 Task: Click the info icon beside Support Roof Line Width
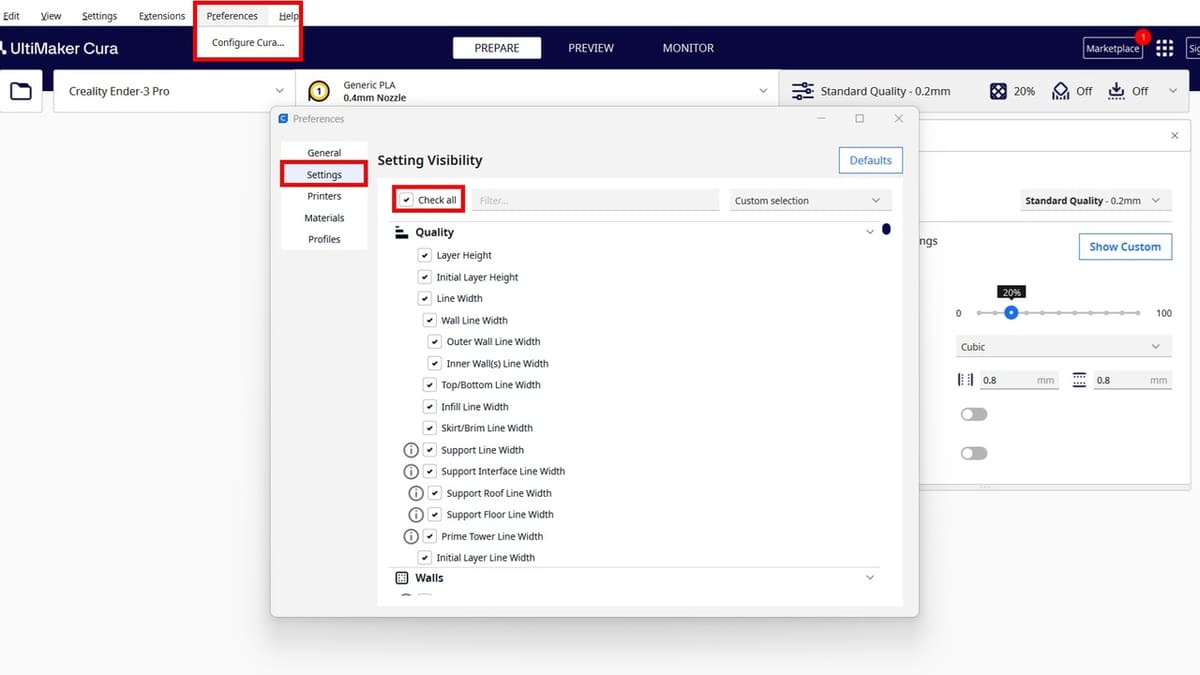click(x=416, y=493)
